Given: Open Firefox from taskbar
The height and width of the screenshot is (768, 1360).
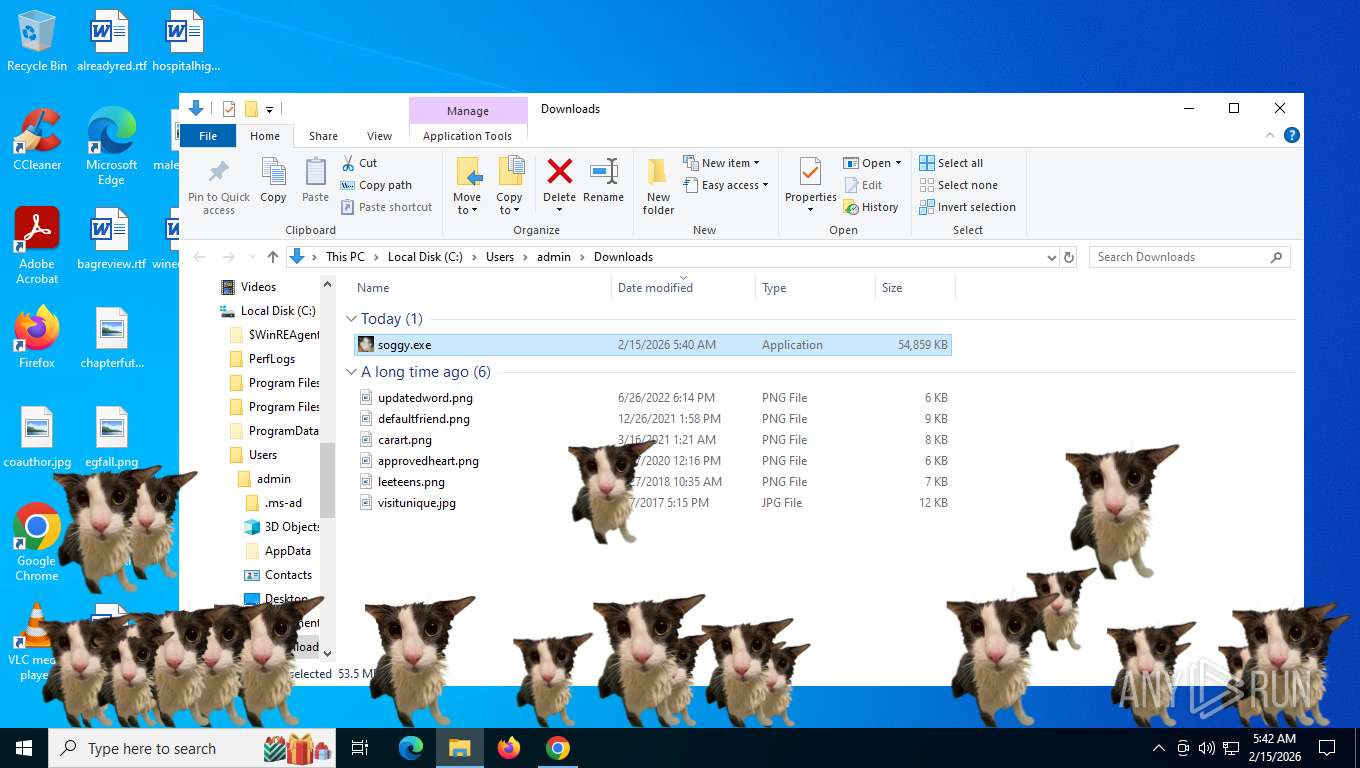Looking at the screenshot, I should tap(509, 748).
